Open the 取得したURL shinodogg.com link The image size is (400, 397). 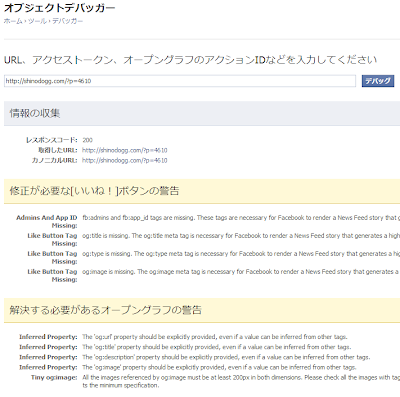tap(125, 150)
